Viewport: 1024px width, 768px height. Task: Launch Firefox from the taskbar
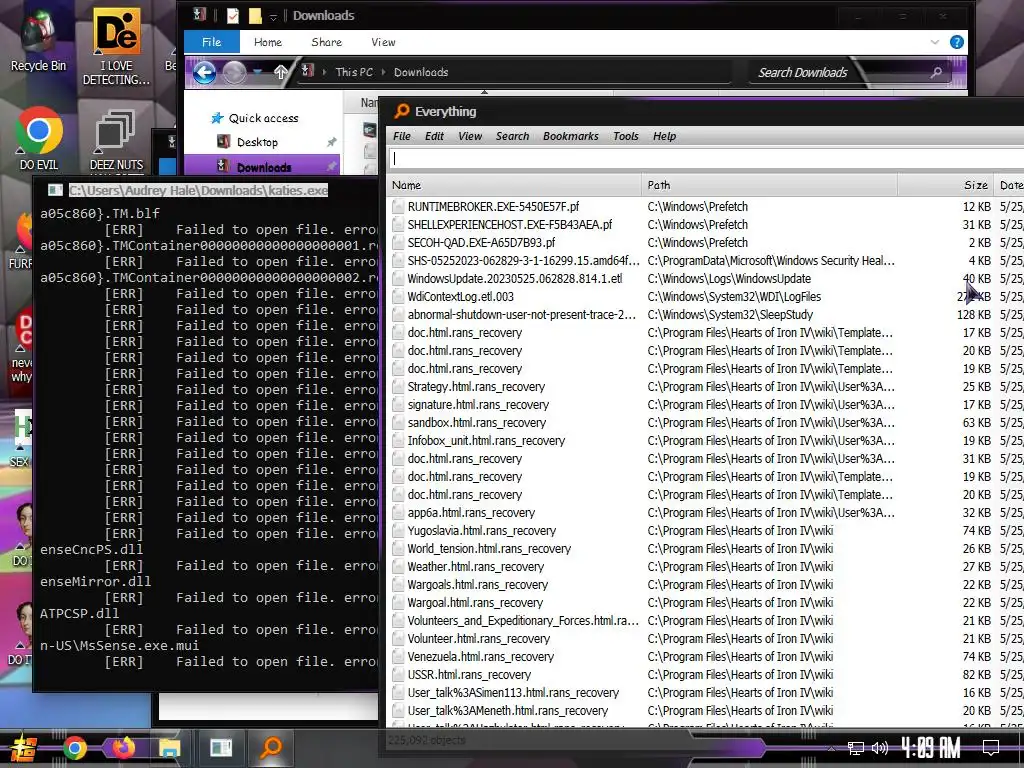pos(123,748)
